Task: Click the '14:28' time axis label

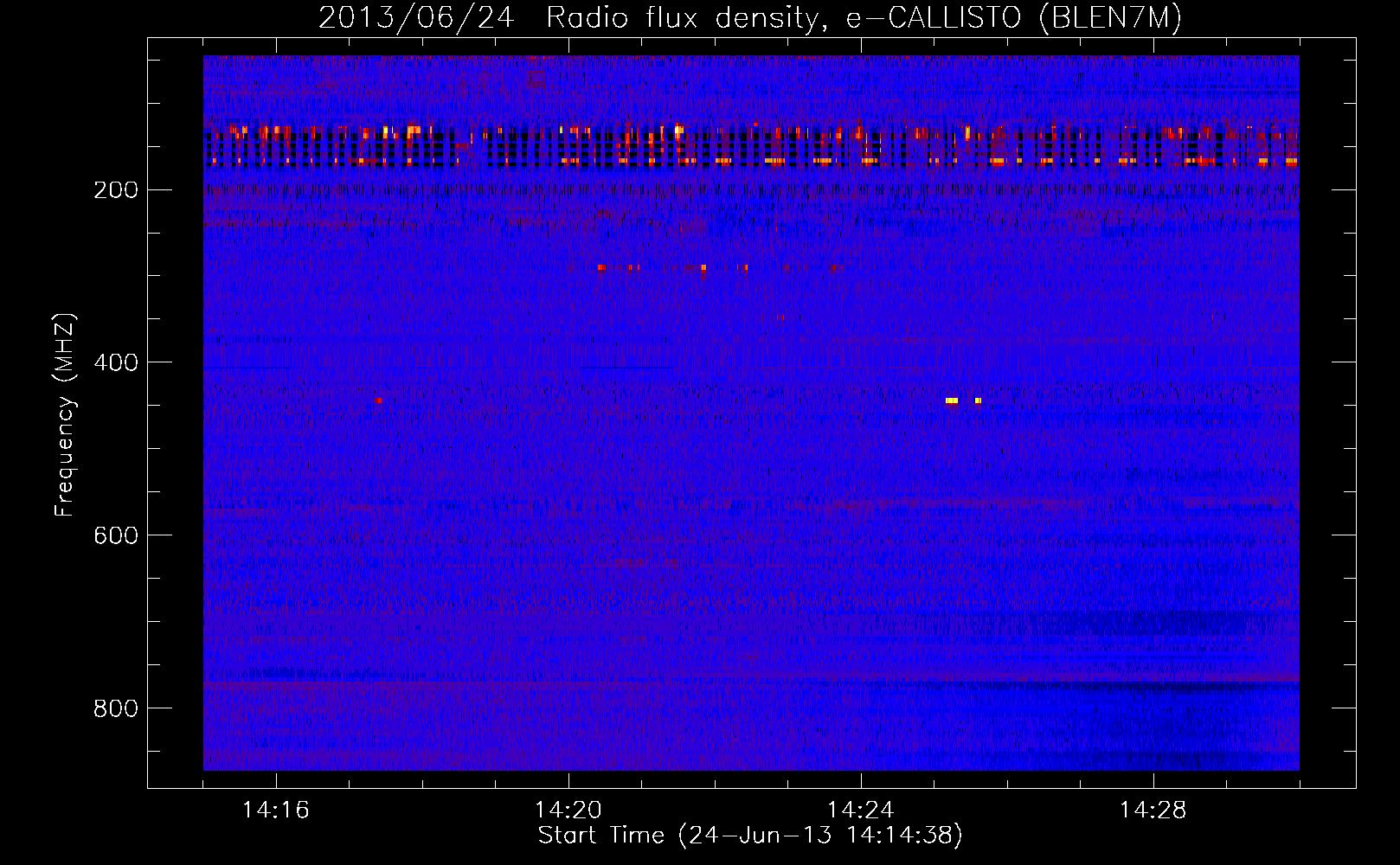Action: (x=1153, y=811)
